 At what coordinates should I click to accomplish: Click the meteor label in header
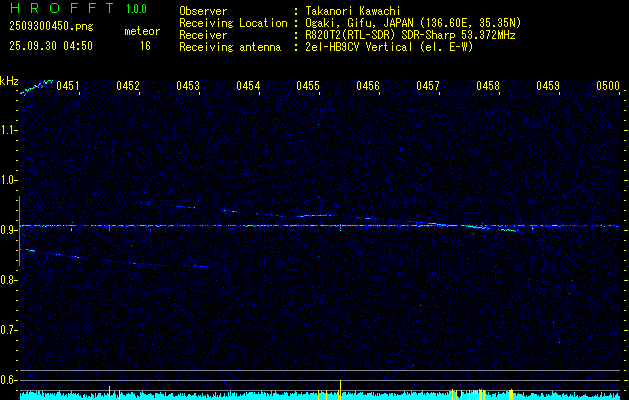click(x=141, y=31)
